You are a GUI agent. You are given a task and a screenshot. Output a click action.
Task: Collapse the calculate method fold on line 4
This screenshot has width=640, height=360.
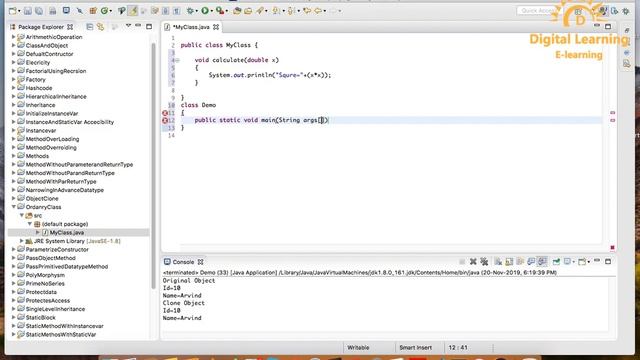pos(178,60)
